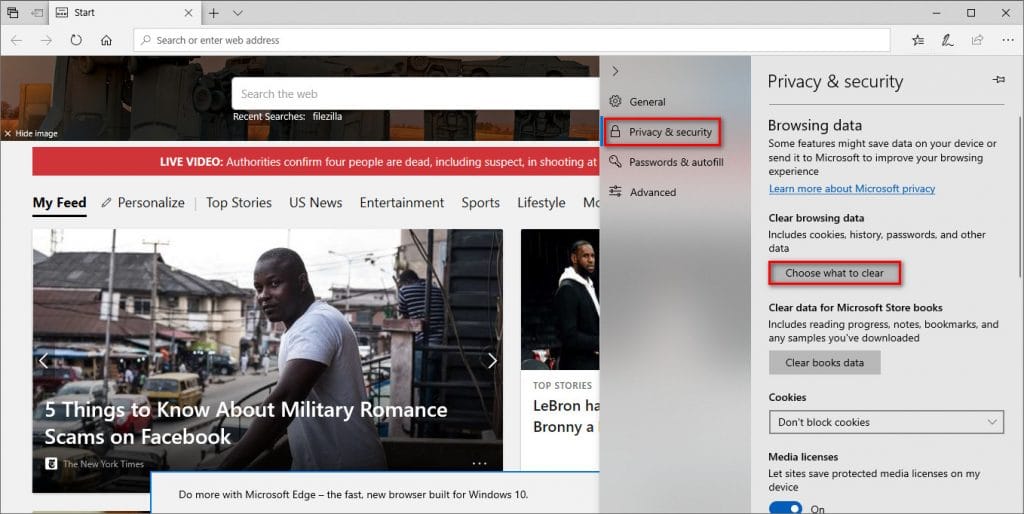This screenshot has width=1024, height=514.
Task: Open the LIVE VIDEO news banner
Action: [315, 161]
